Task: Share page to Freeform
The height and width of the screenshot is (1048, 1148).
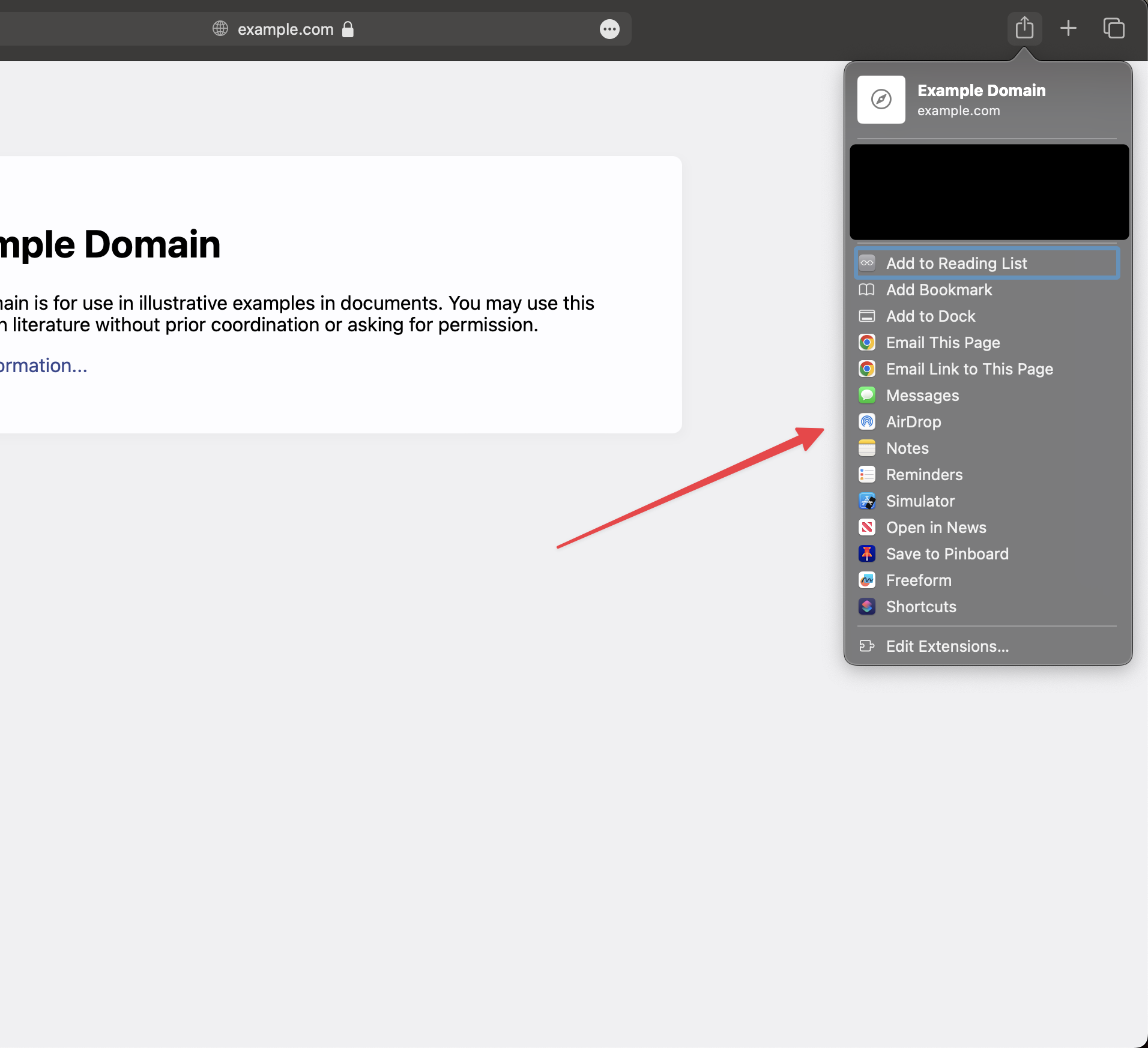Action: pos(919,580)
